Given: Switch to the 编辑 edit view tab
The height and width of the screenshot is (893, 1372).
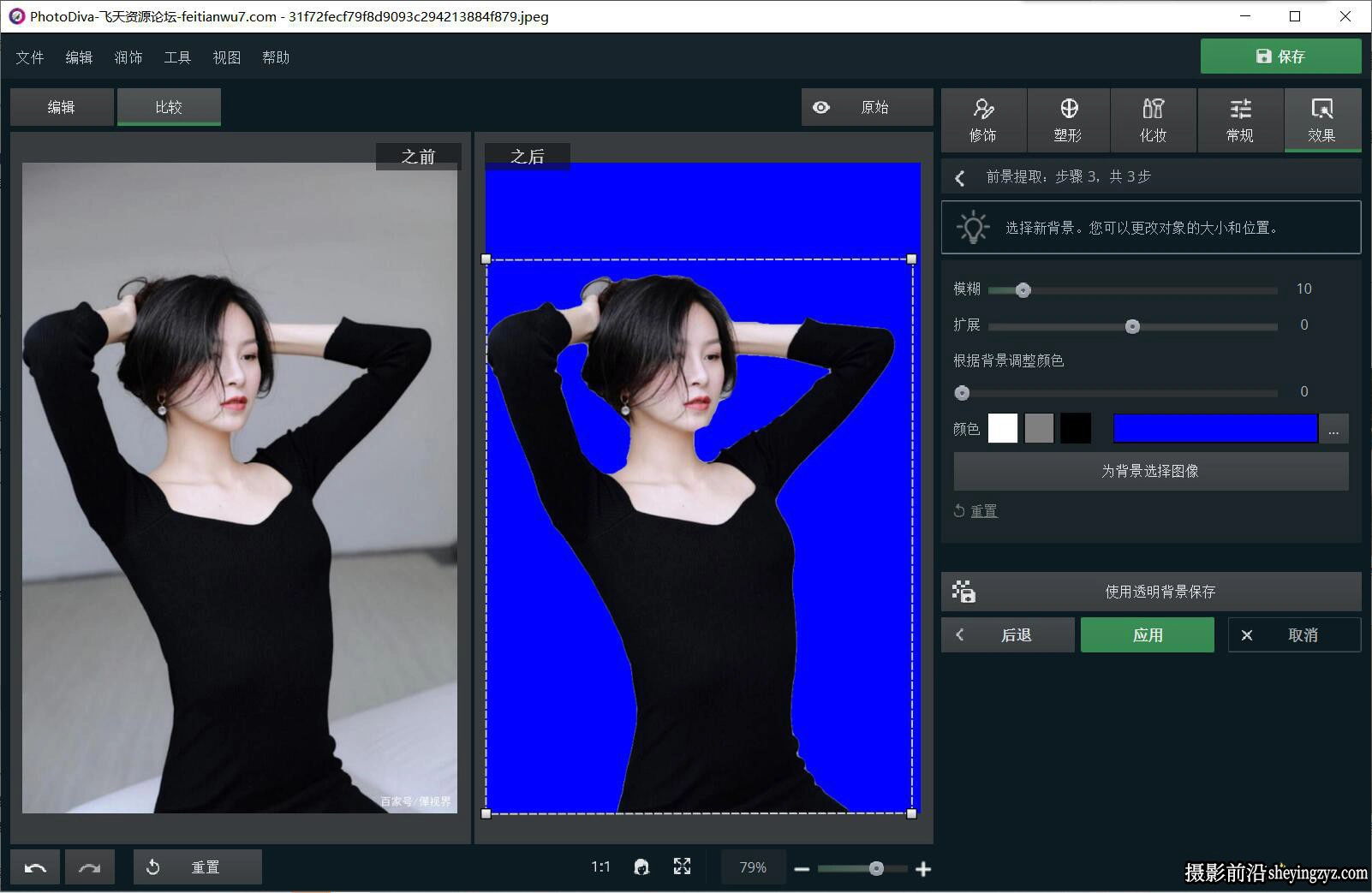Looking at the screenshot, I should [62, 107].
